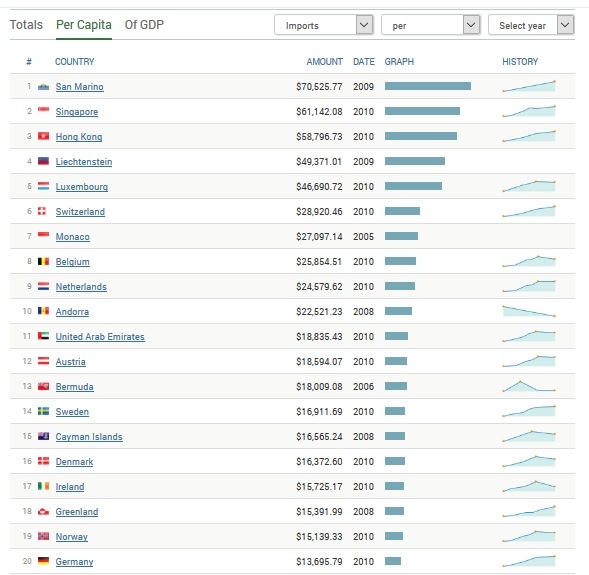The width and height of the screenshot is (589, 575).
Task: Click the Greenland flag icon
Action: tap(44, 511)
